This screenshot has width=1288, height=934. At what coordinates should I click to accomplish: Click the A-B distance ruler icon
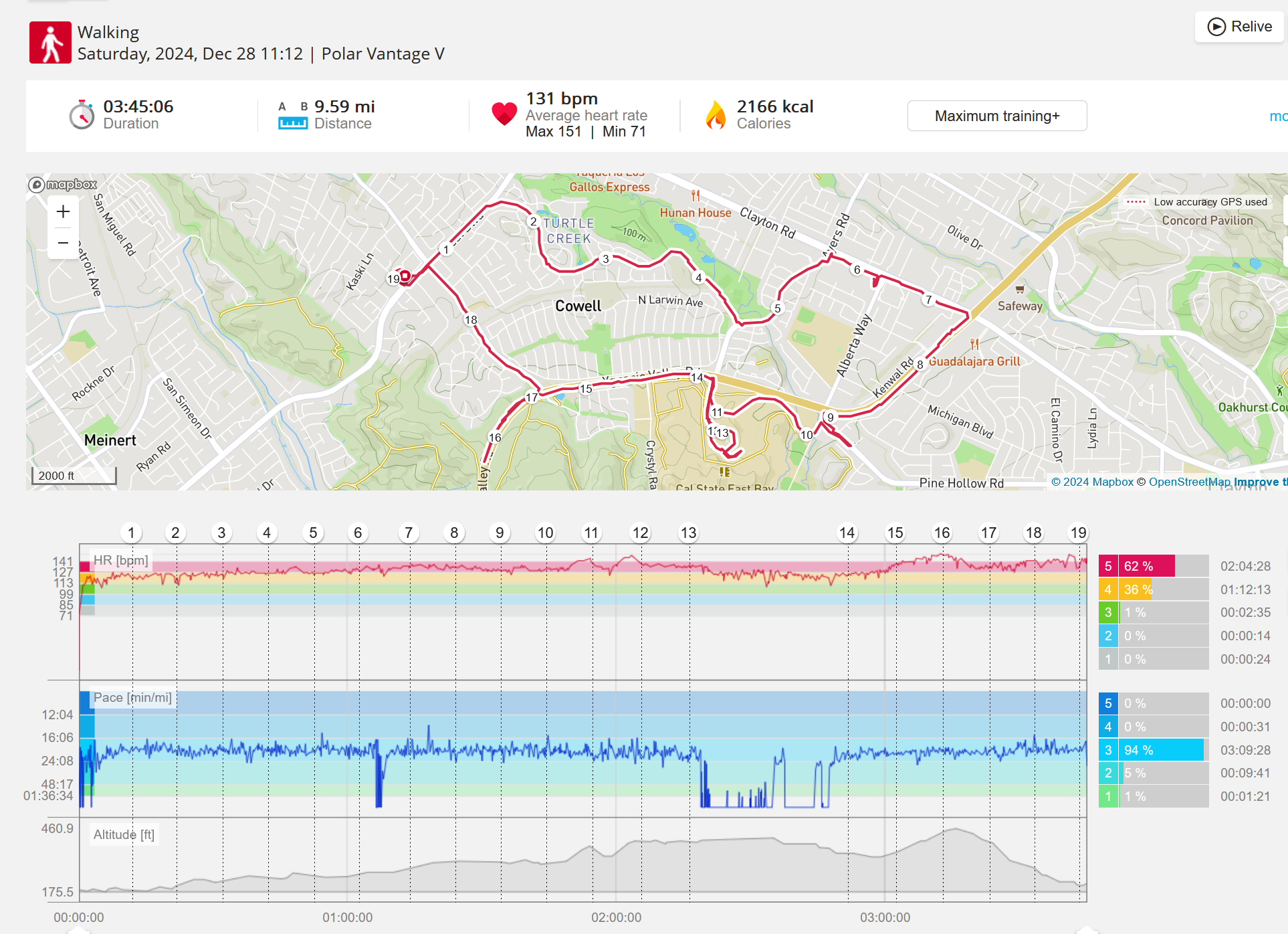pyautogui.click(x=293, y=116)
